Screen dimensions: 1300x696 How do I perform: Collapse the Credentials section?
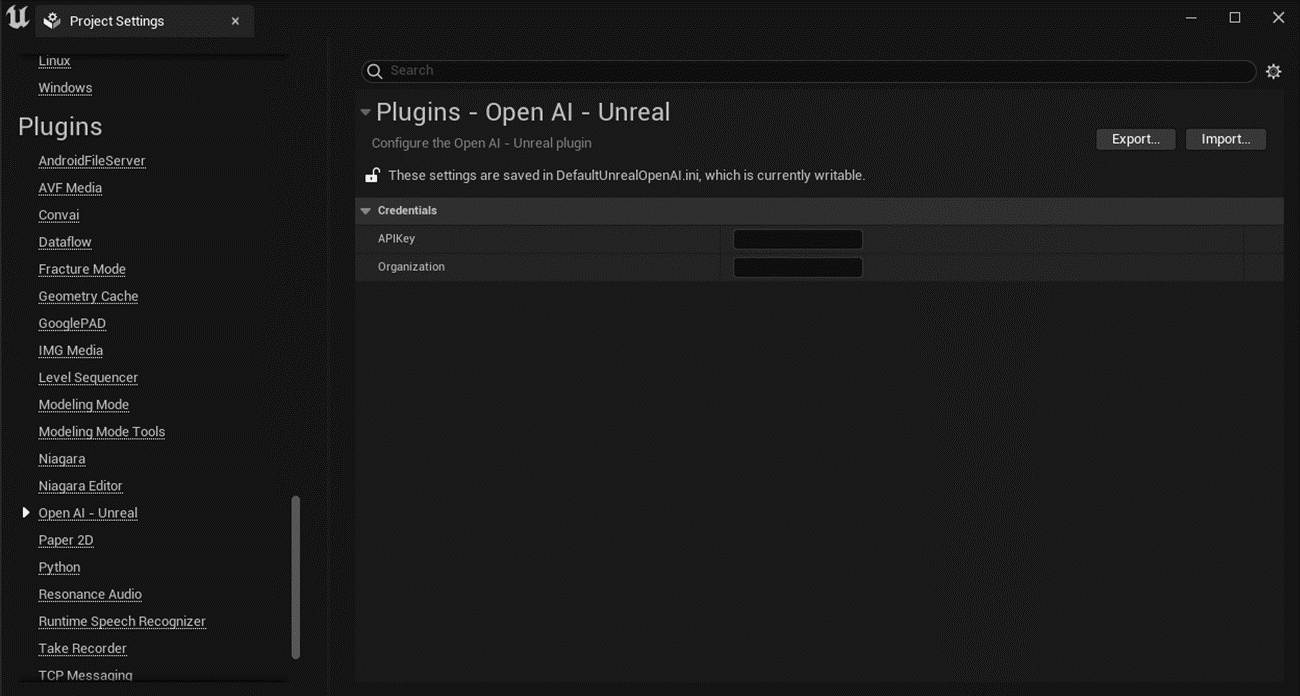pyautogui.click(x=364, y=210)
